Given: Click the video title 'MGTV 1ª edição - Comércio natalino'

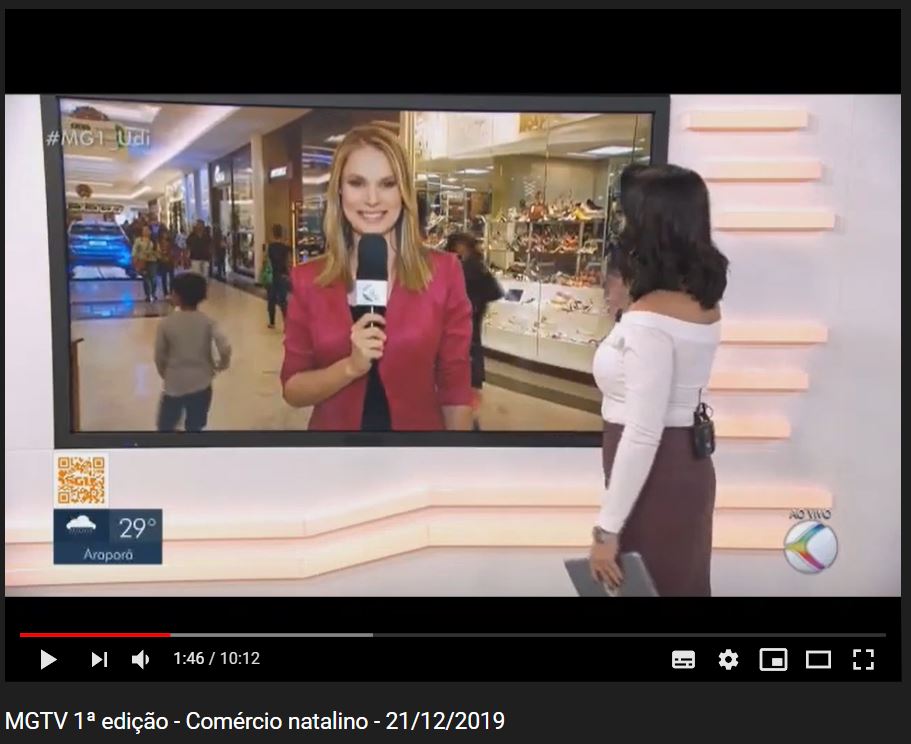Looking at the screenshot, I should (255, 720).
